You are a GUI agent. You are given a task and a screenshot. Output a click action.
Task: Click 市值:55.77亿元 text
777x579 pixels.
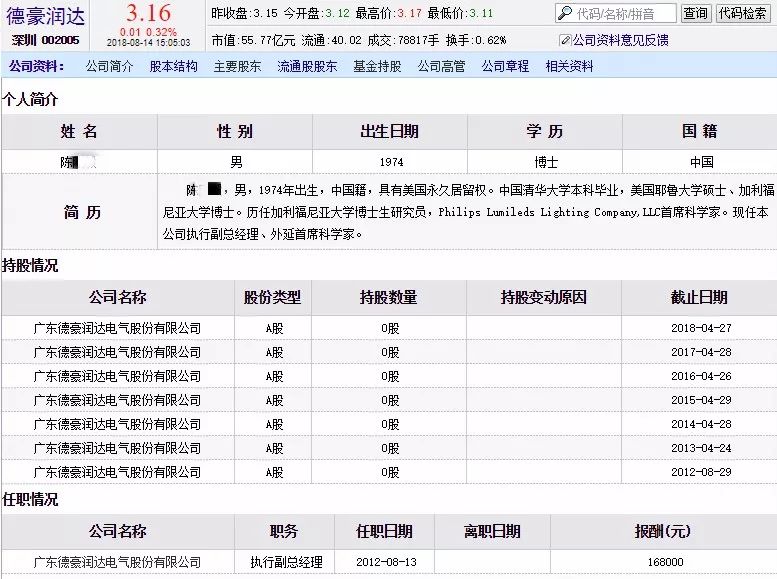tap(253, 40)
